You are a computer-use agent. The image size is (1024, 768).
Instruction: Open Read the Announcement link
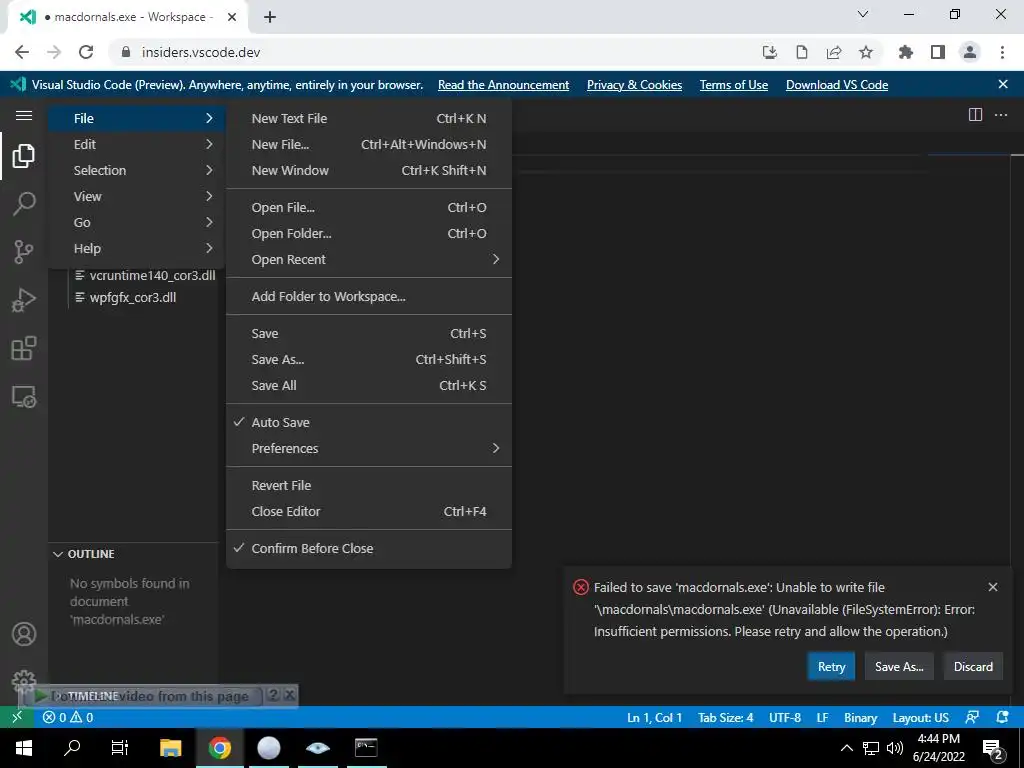504,85
